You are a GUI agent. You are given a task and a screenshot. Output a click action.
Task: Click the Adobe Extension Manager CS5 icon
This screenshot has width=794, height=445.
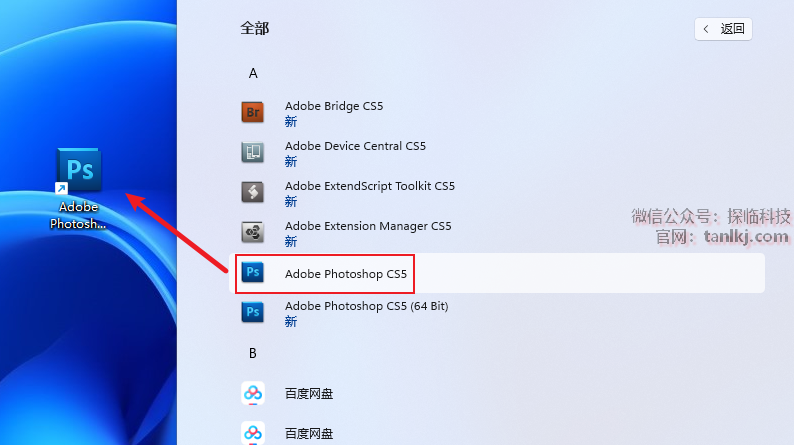pos(253,233)
